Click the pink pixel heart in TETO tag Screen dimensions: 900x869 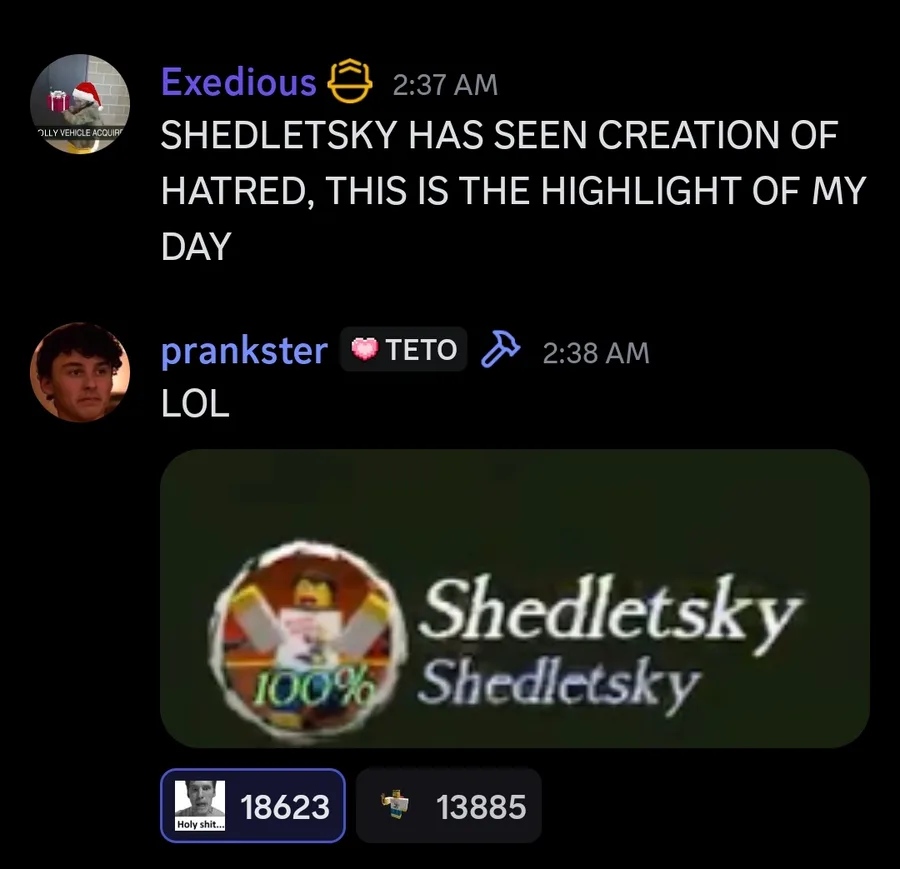click(x=364, y=349)
